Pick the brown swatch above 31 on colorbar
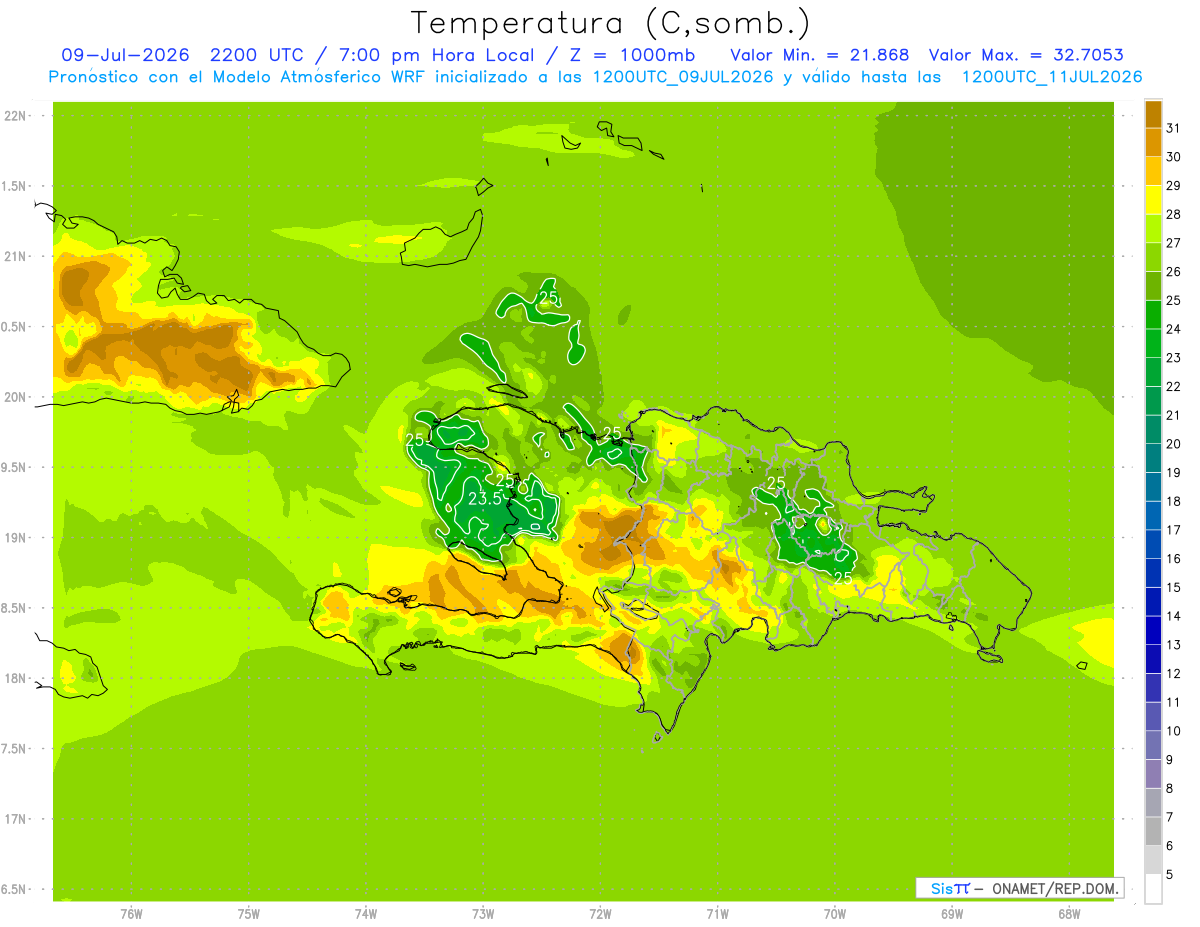1200x927 pixels. [x=1153, y=114]
